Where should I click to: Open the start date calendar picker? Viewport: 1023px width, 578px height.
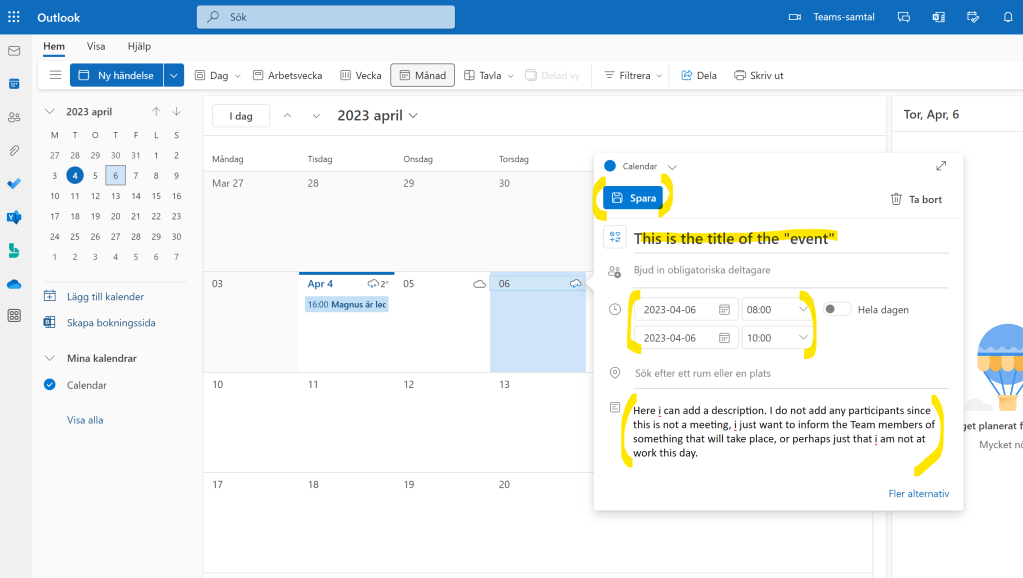tap(724, 310)
